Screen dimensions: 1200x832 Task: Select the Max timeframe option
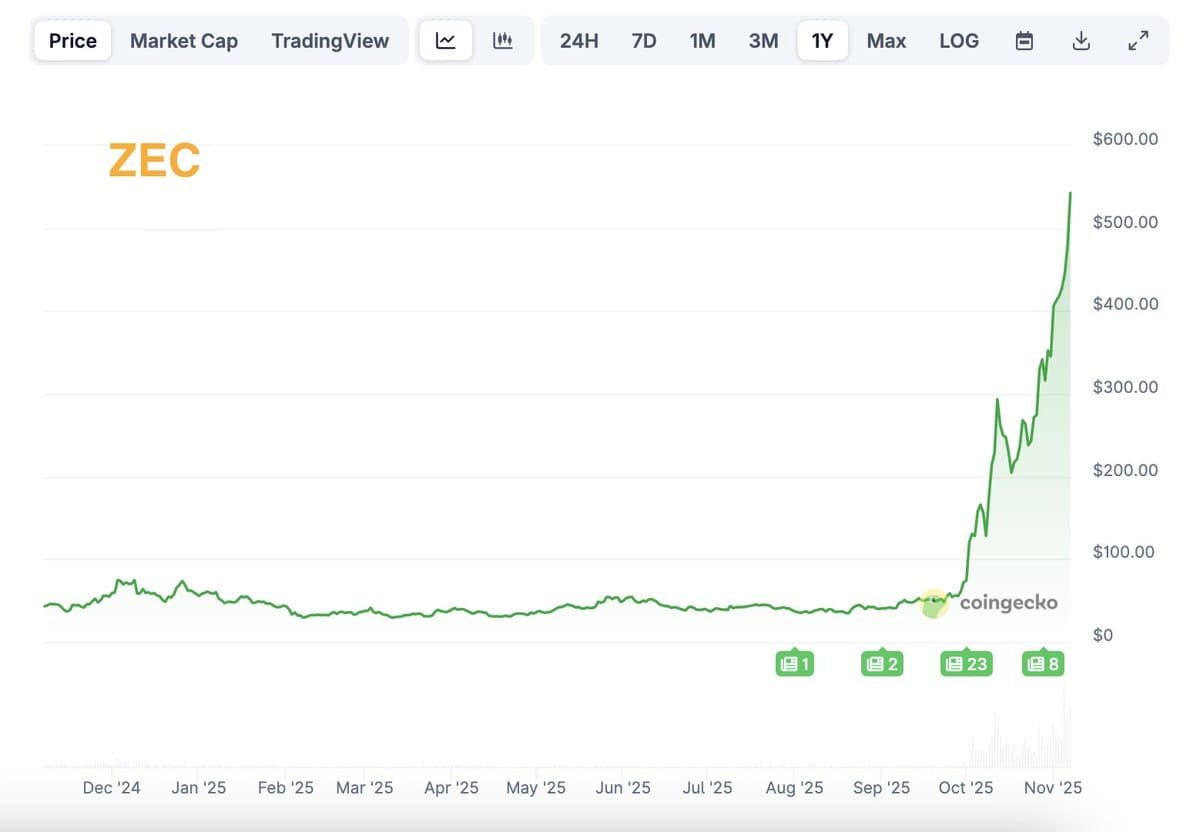click(x=886, y=40)
